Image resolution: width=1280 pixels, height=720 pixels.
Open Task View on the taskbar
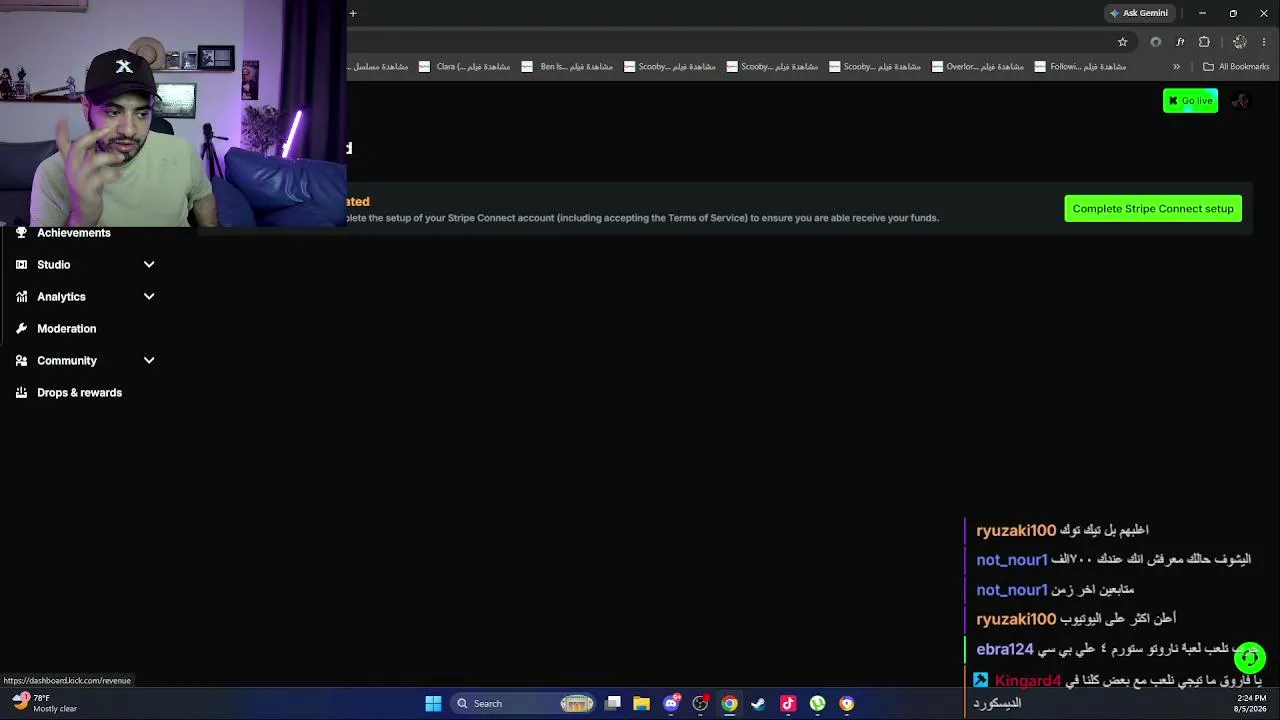(613, 704)
